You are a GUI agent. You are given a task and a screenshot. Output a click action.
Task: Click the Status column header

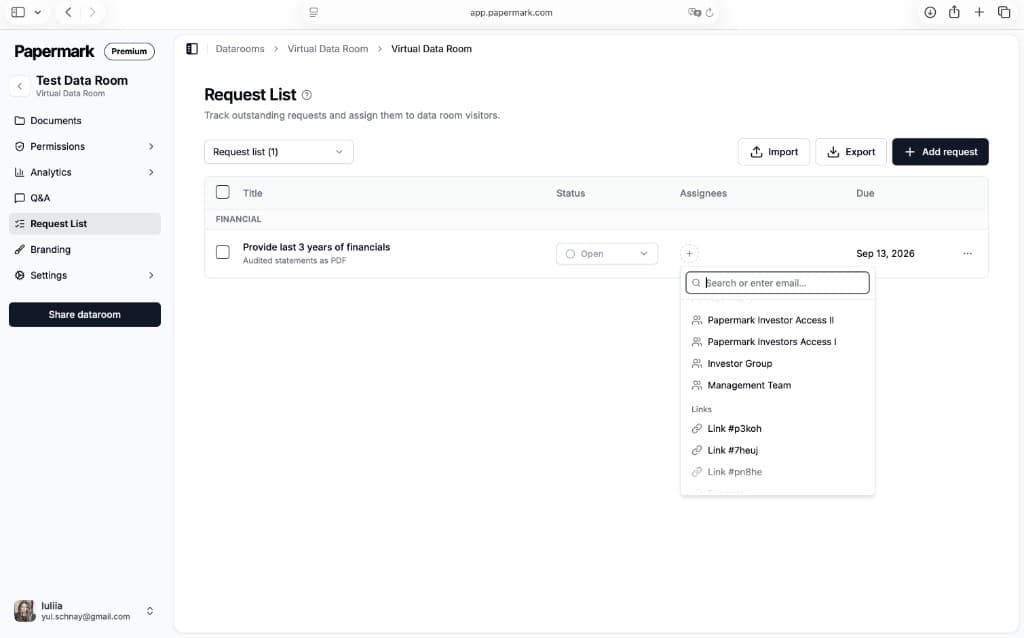coord(570,193)
